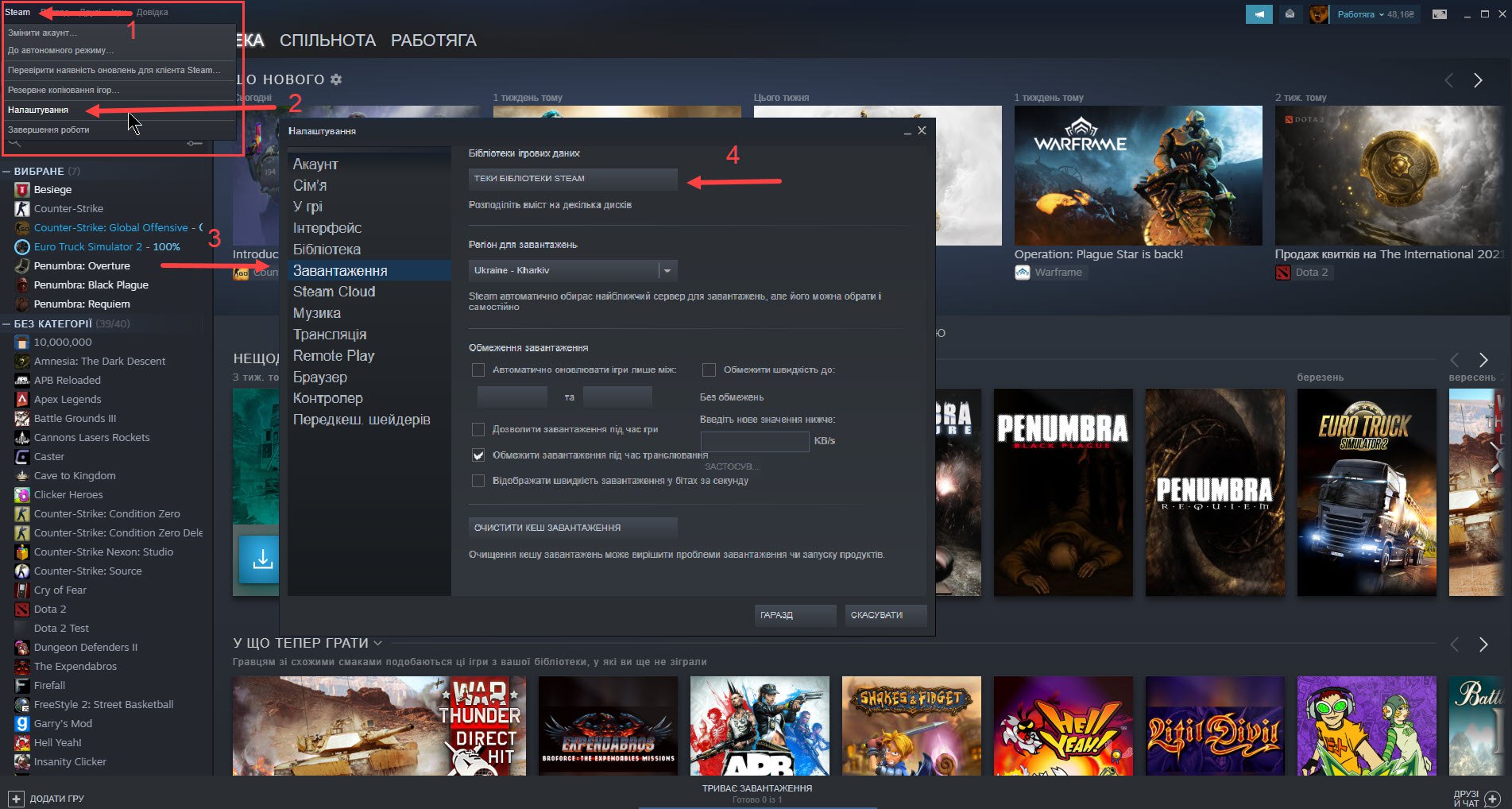The height and width of the screenshot is (809, 1512).
Task: Open the inbox envelope icon
Action: [1290, 14]
